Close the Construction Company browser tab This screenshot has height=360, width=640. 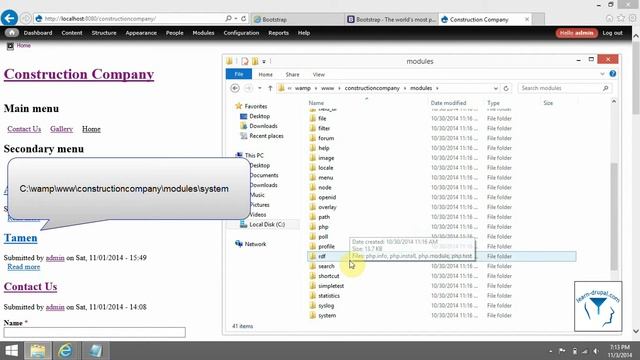[x=527, y=19]
